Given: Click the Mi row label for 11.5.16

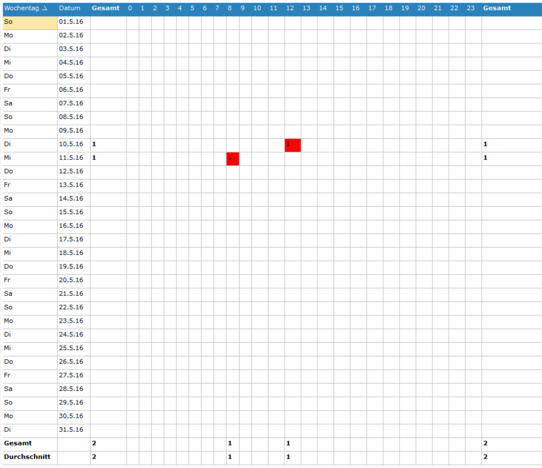Looking at the screenshot, I should click(7, 158).
